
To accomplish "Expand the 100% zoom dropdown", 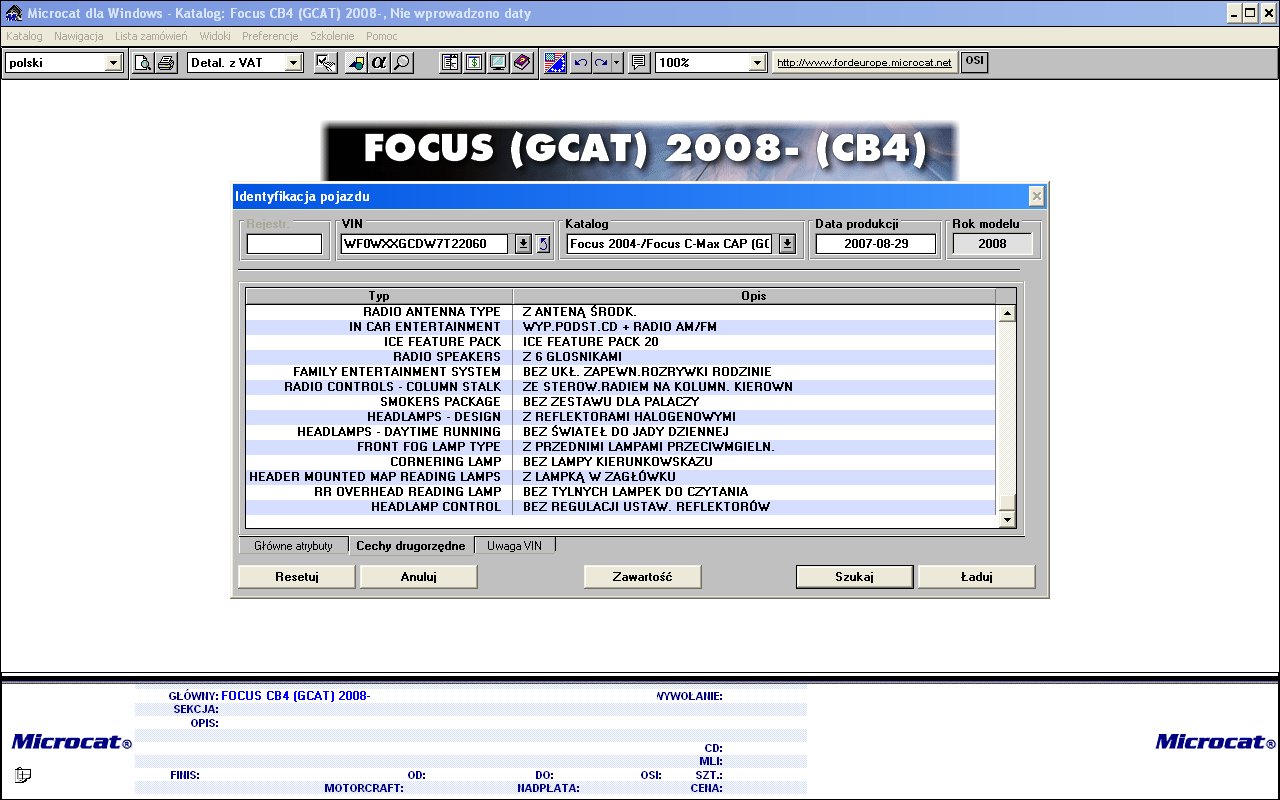I will (x=757, y=63).
